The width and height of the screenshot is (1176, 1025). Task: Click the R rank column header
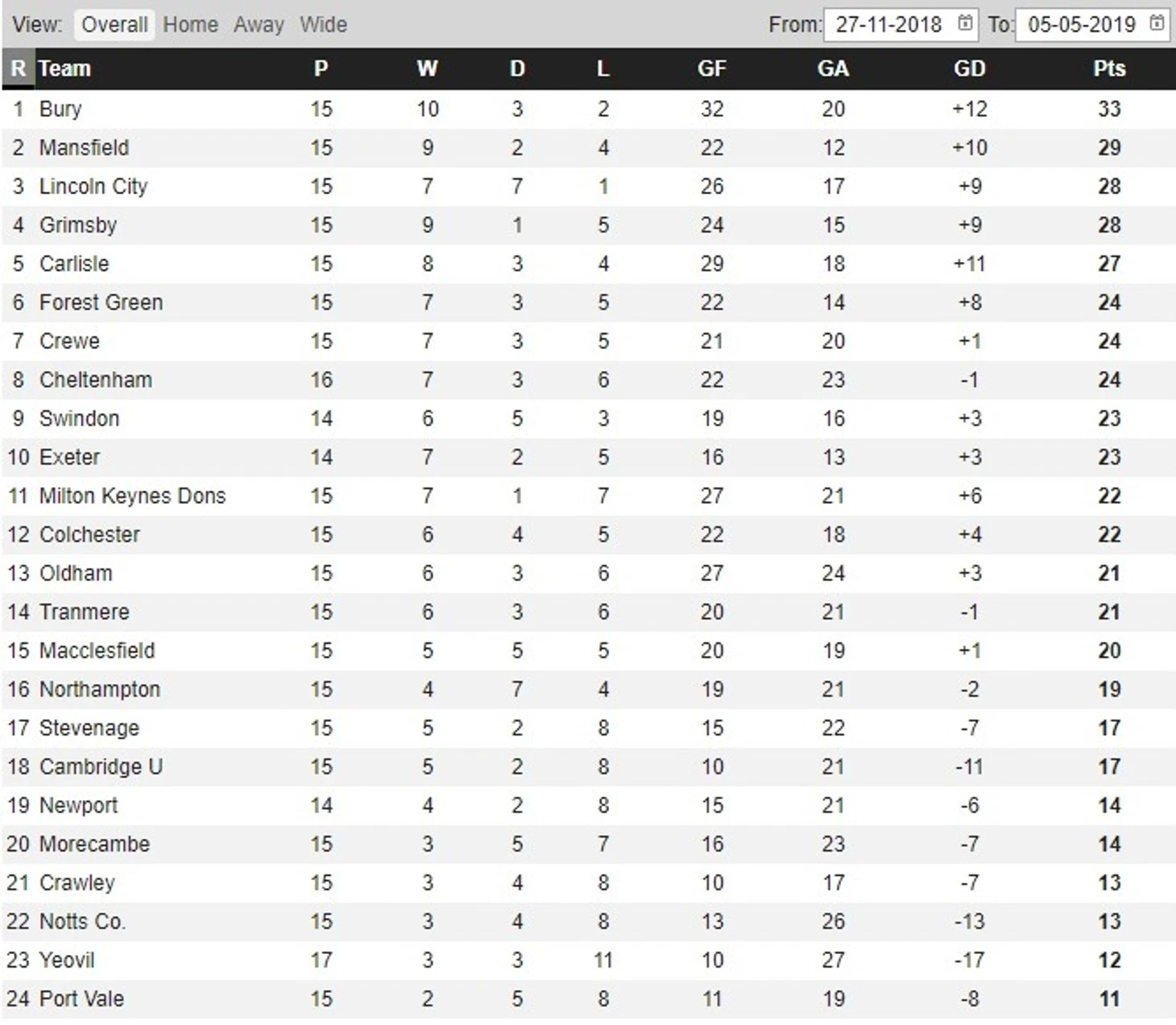tap(18, 68)
